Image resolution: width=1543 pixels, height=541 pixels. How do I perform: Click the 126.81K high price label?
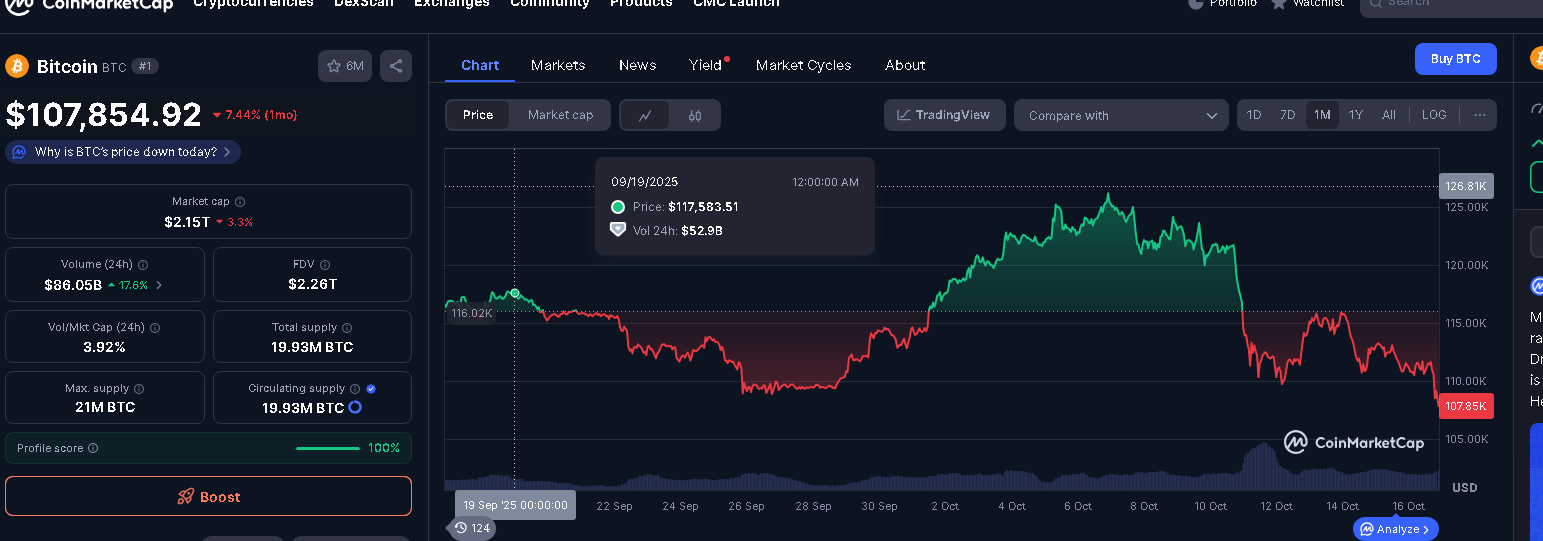pos(1466,186)
